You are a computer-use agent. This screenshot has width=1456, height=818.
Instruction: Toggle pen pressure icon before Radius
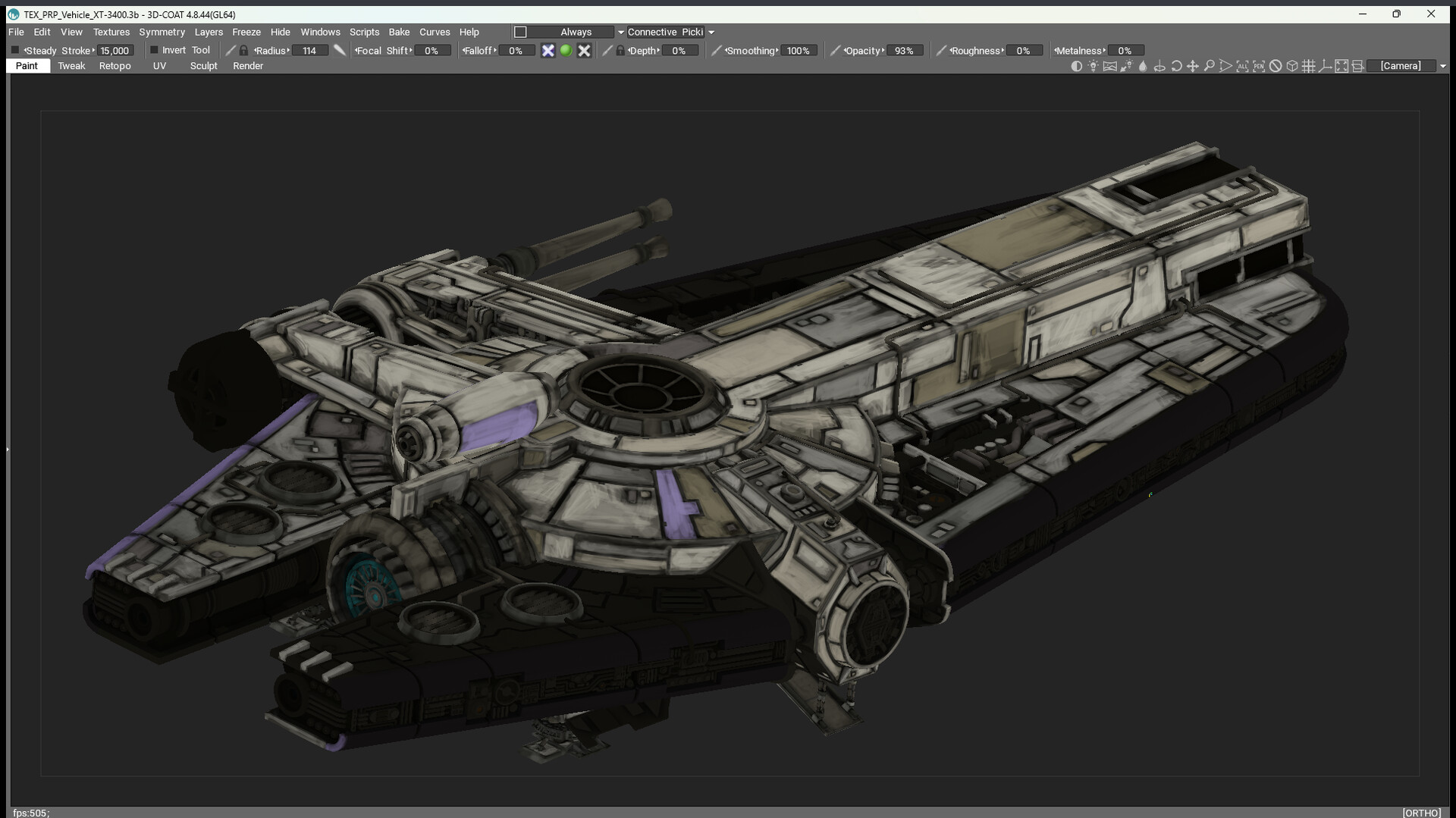click(231, 51)
